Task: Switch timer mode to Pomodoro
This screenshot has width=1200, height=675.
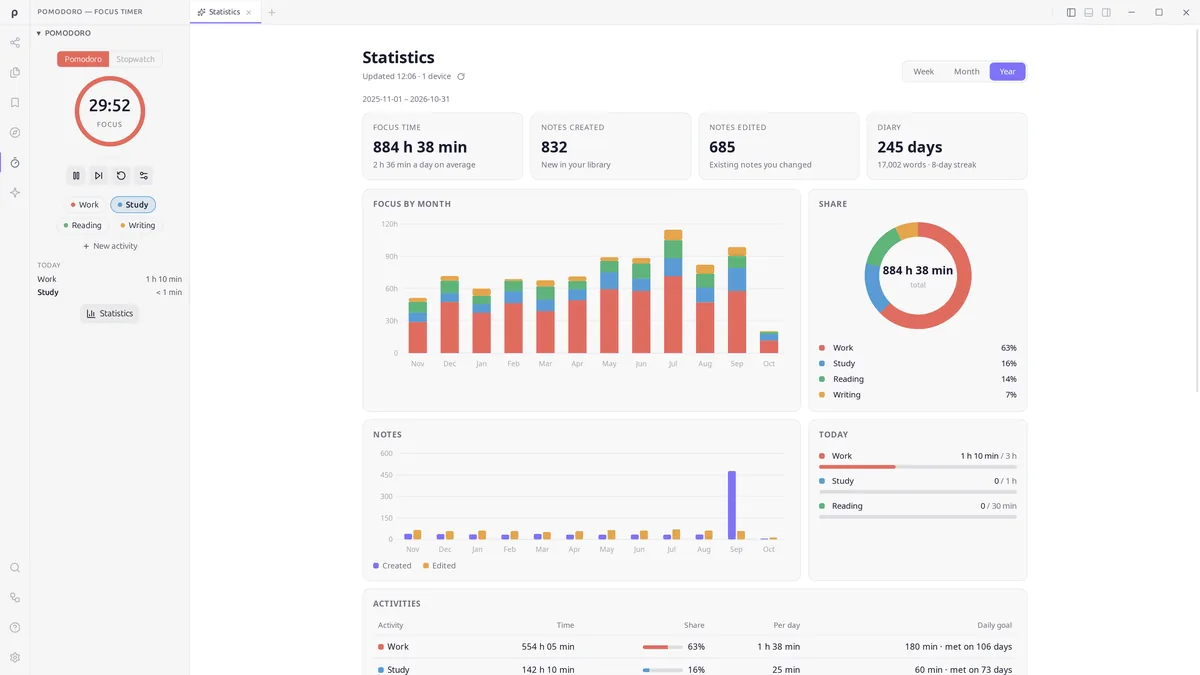Action: [x=83, y=59]
